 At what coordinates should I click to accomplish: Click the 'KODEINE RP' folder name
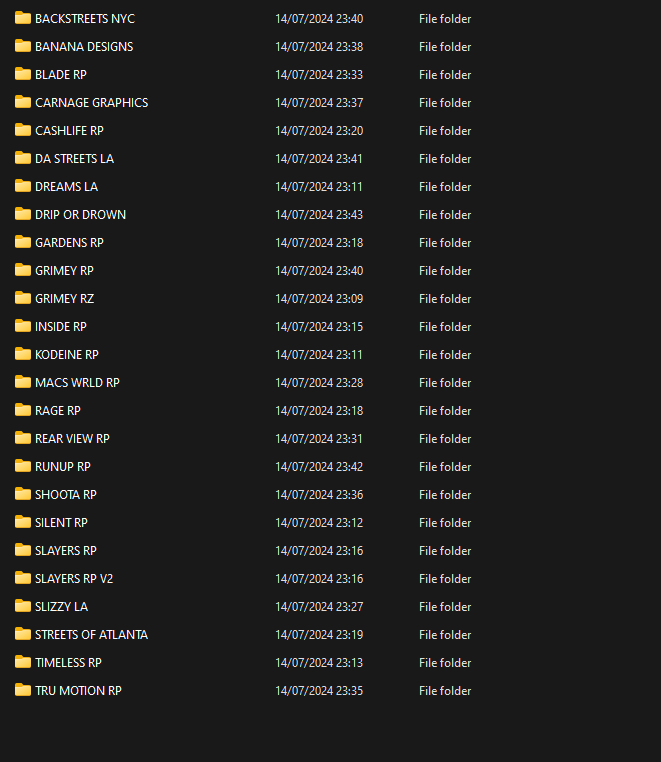point(67,355)
